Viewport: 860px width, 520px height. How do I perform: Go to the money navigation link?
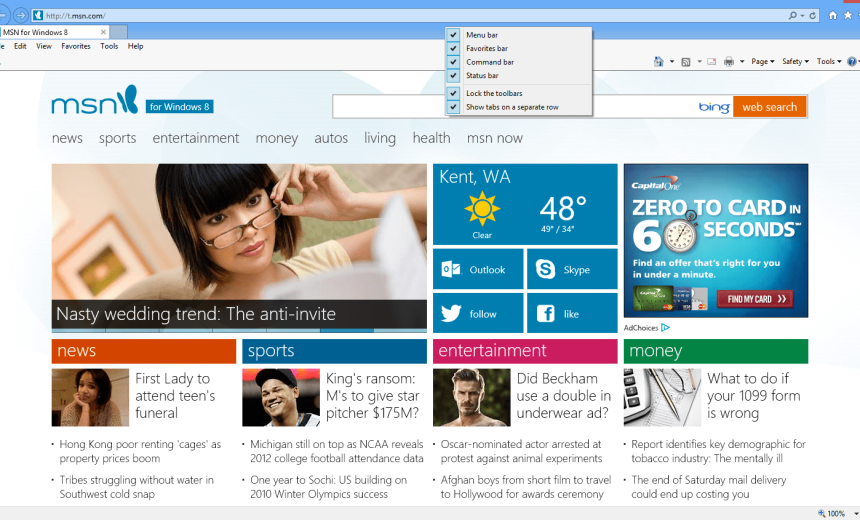[x=276, y=138]
